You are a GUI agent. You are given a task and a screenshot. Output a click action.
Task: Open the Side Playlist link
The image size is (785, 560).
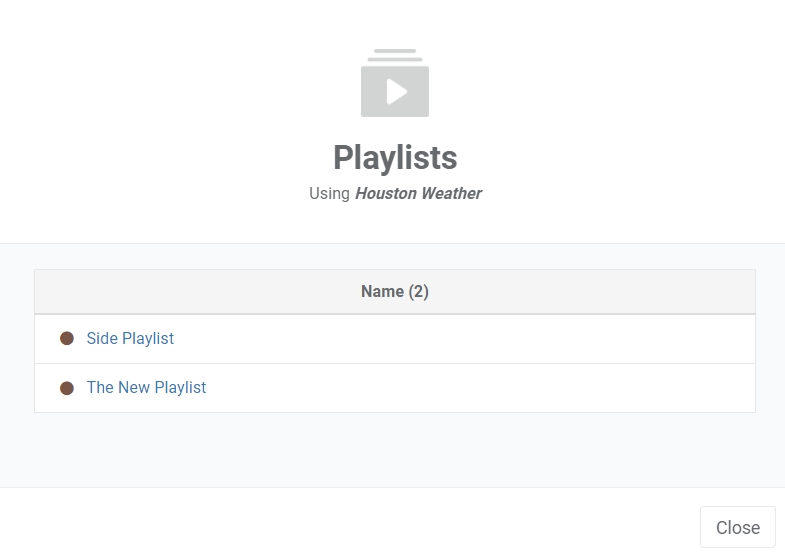tap(130, 339)
